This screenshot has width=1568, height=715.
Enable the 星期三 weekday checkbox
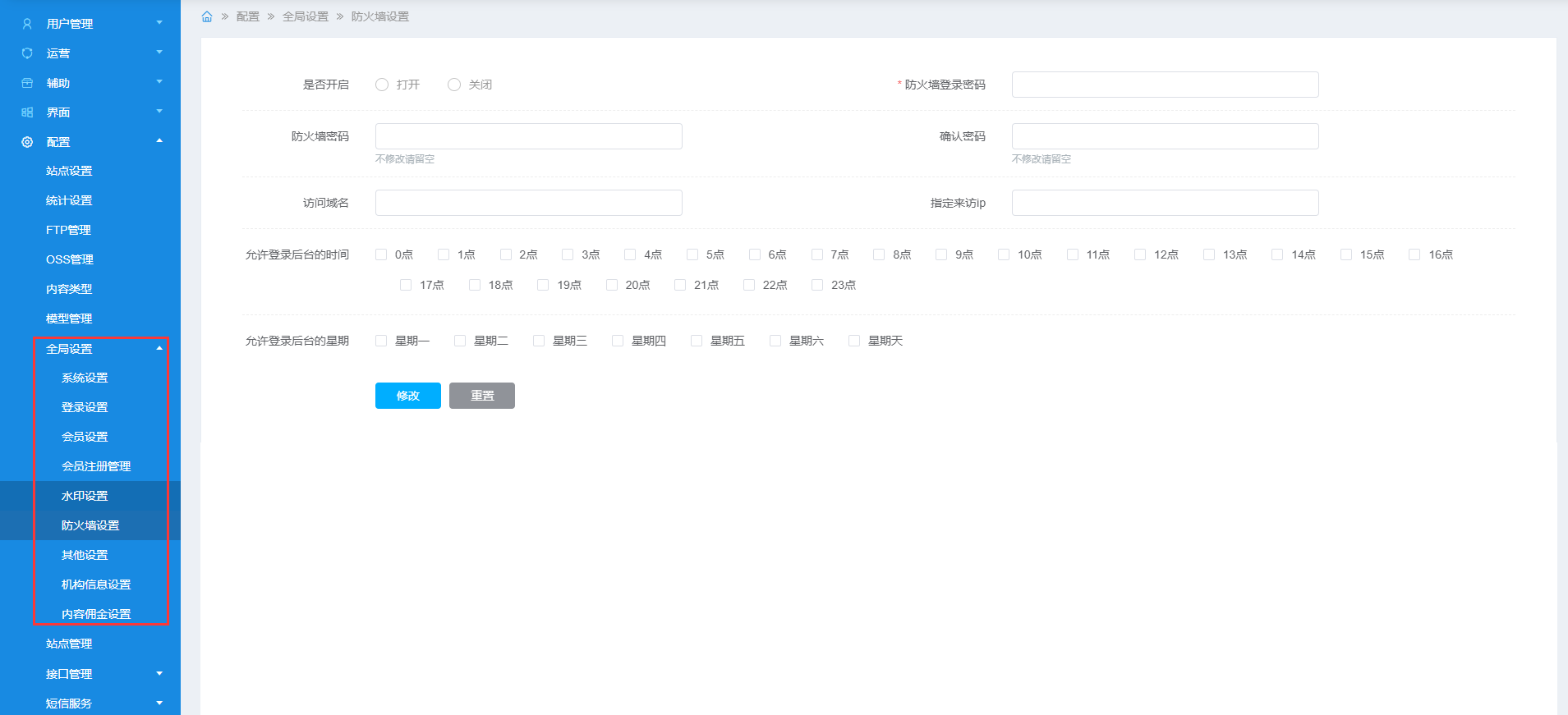[539, 341]
